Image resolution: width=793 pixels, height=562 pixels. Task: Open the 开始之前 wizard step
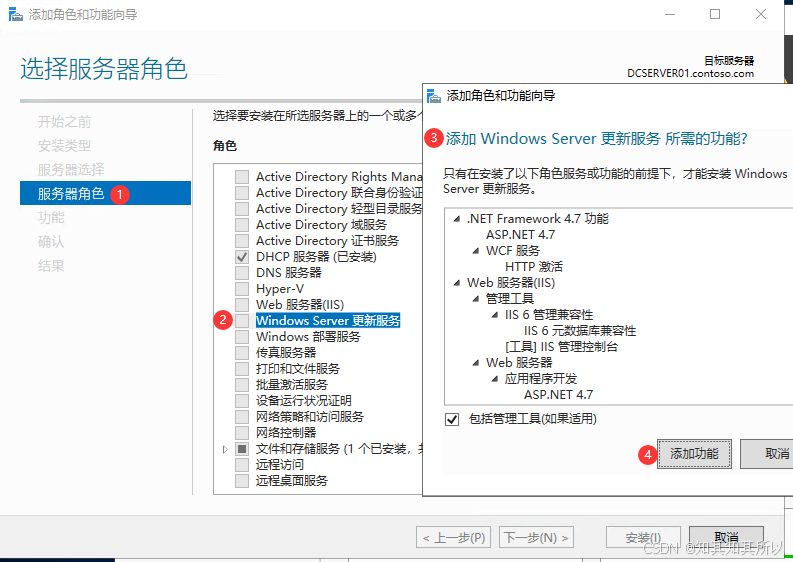pos(64,121)
